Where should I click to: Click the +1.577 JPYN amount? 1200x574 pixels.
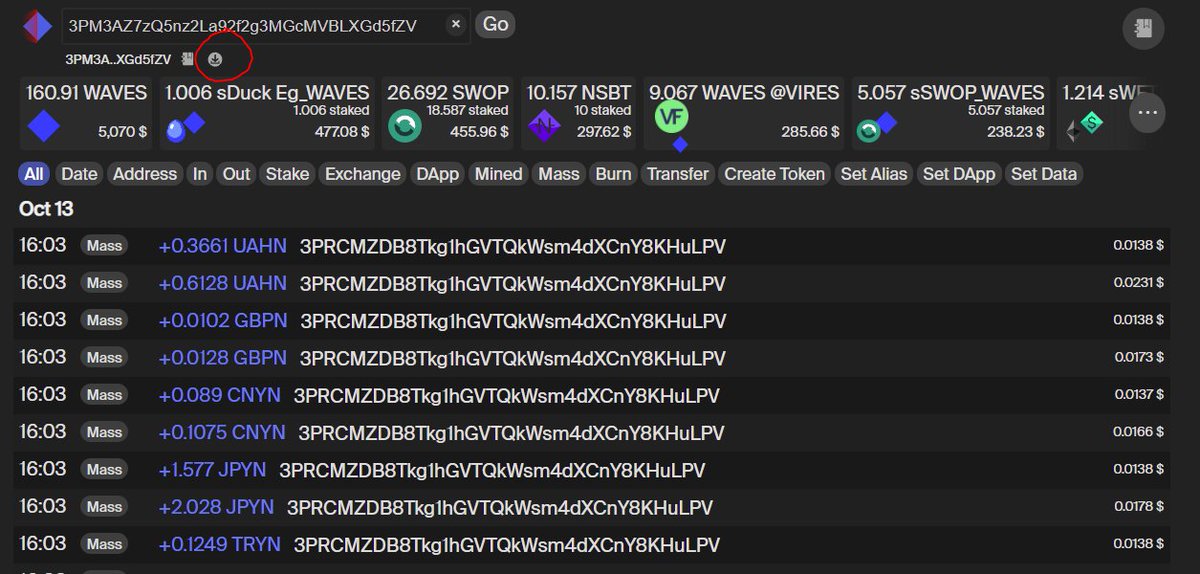coord(212,470)
